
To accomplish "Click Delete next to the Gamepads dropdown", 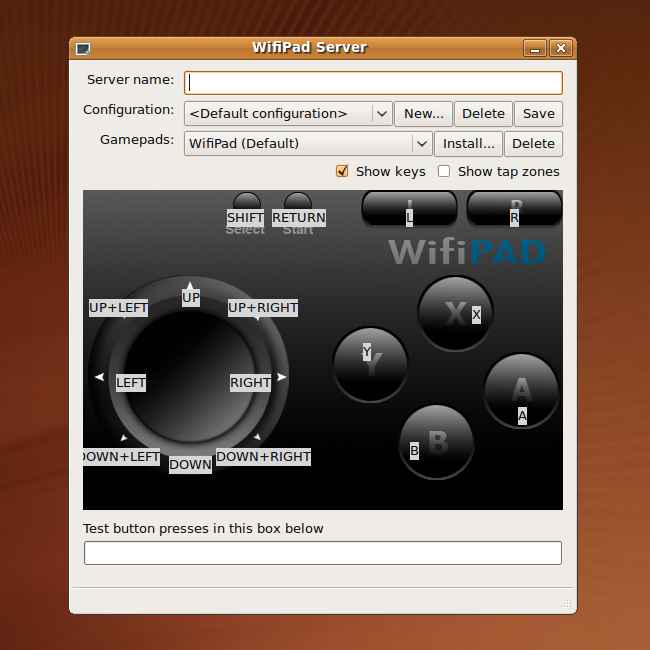I will (534, 144).
